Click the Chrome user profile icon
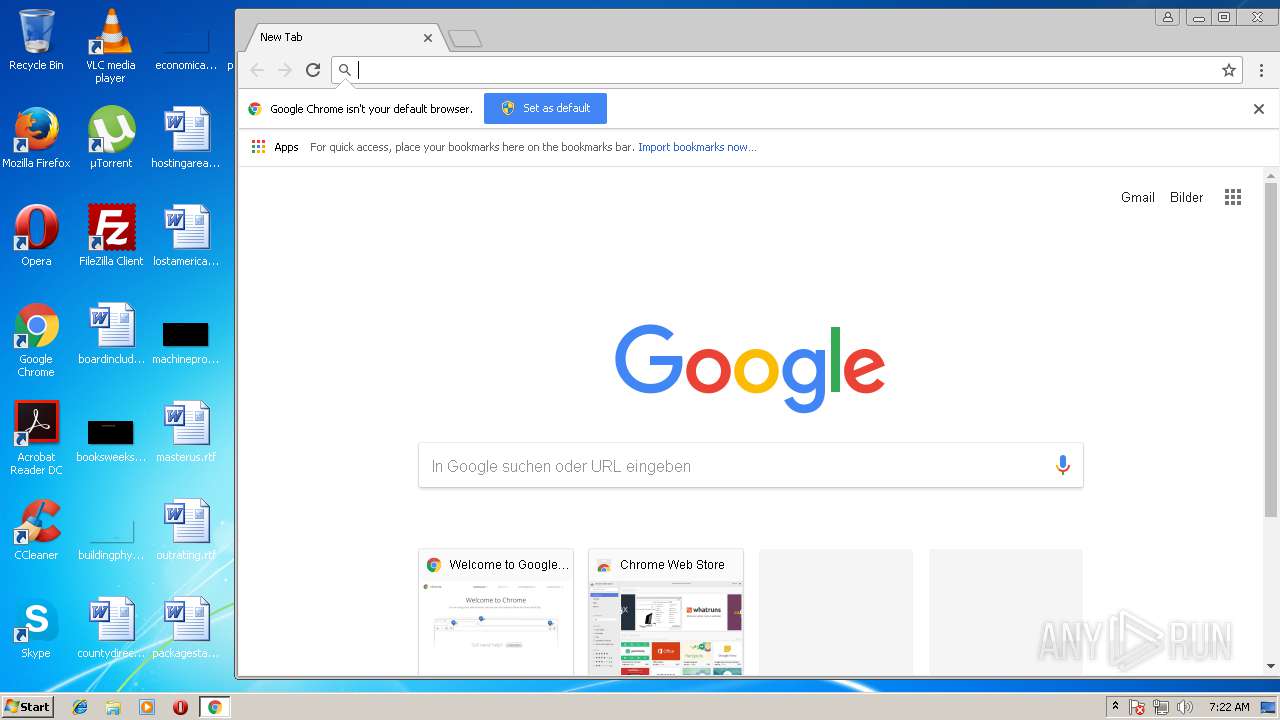Viewport: 1280px width, 720px height. (x=1167, y=17)
